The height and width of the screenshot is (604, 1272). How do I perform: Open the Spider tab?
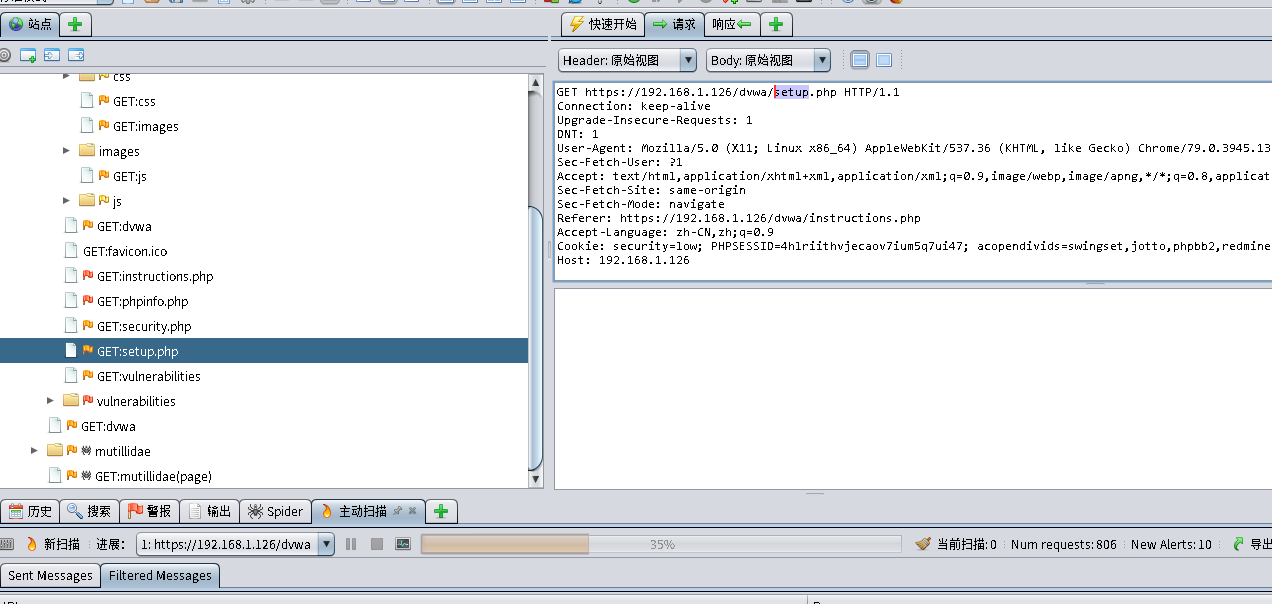coord(275,511)
